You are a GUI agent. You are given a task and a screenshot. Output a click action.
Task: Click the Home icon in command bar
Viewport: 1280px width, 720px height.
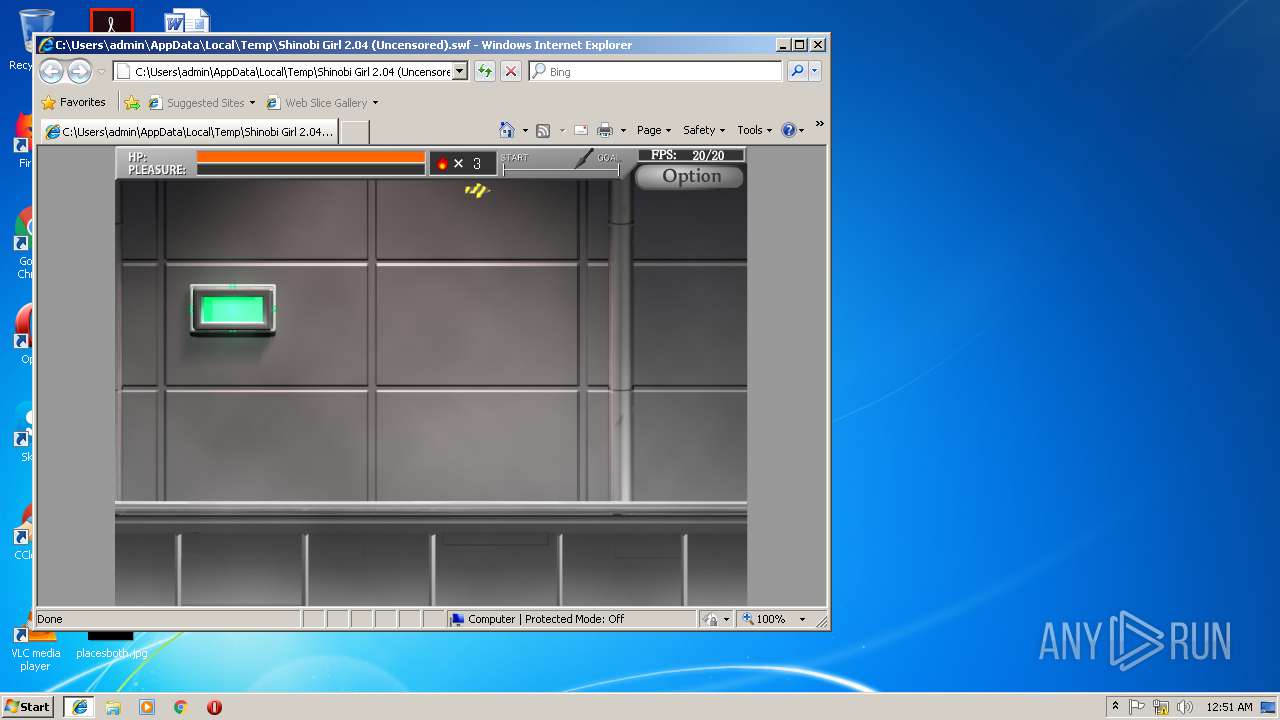tap(507, 130)
